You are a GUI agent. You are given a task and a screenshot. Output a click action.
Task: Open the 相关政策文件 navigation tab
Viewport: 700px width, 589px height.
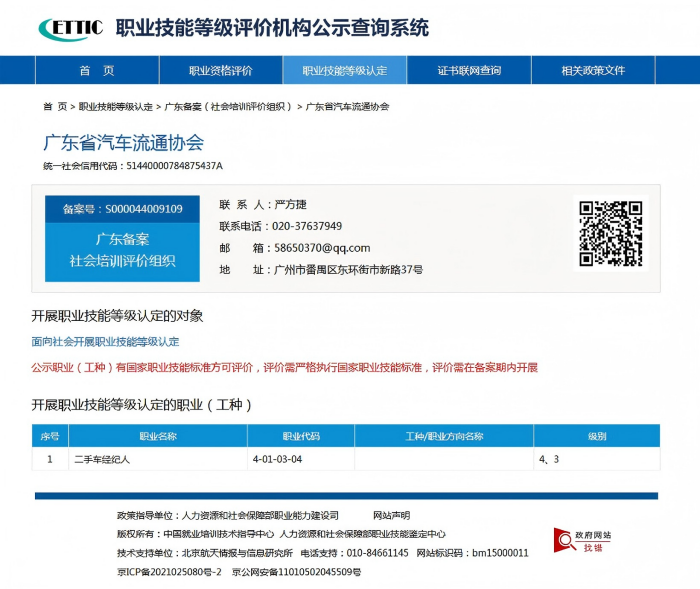(x=593, y=70)
